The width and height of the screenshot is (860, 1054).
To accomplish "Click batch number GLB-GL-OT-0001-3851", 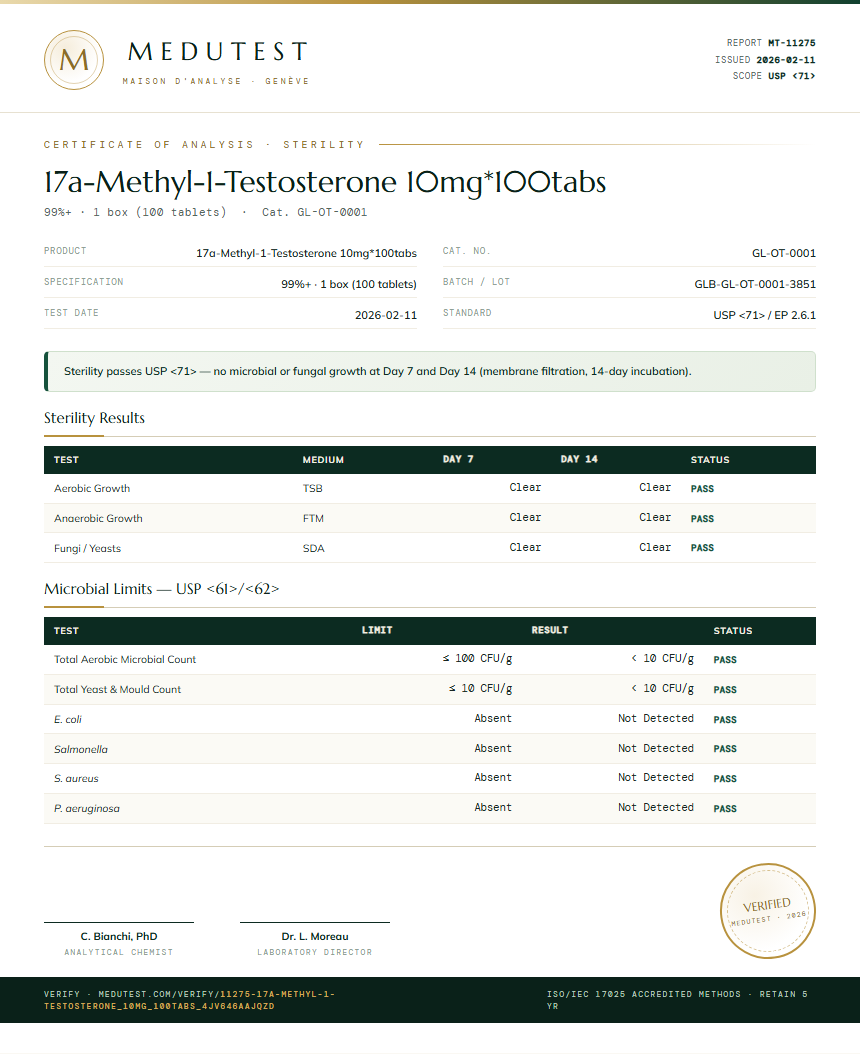I will (x=755, y=284).
